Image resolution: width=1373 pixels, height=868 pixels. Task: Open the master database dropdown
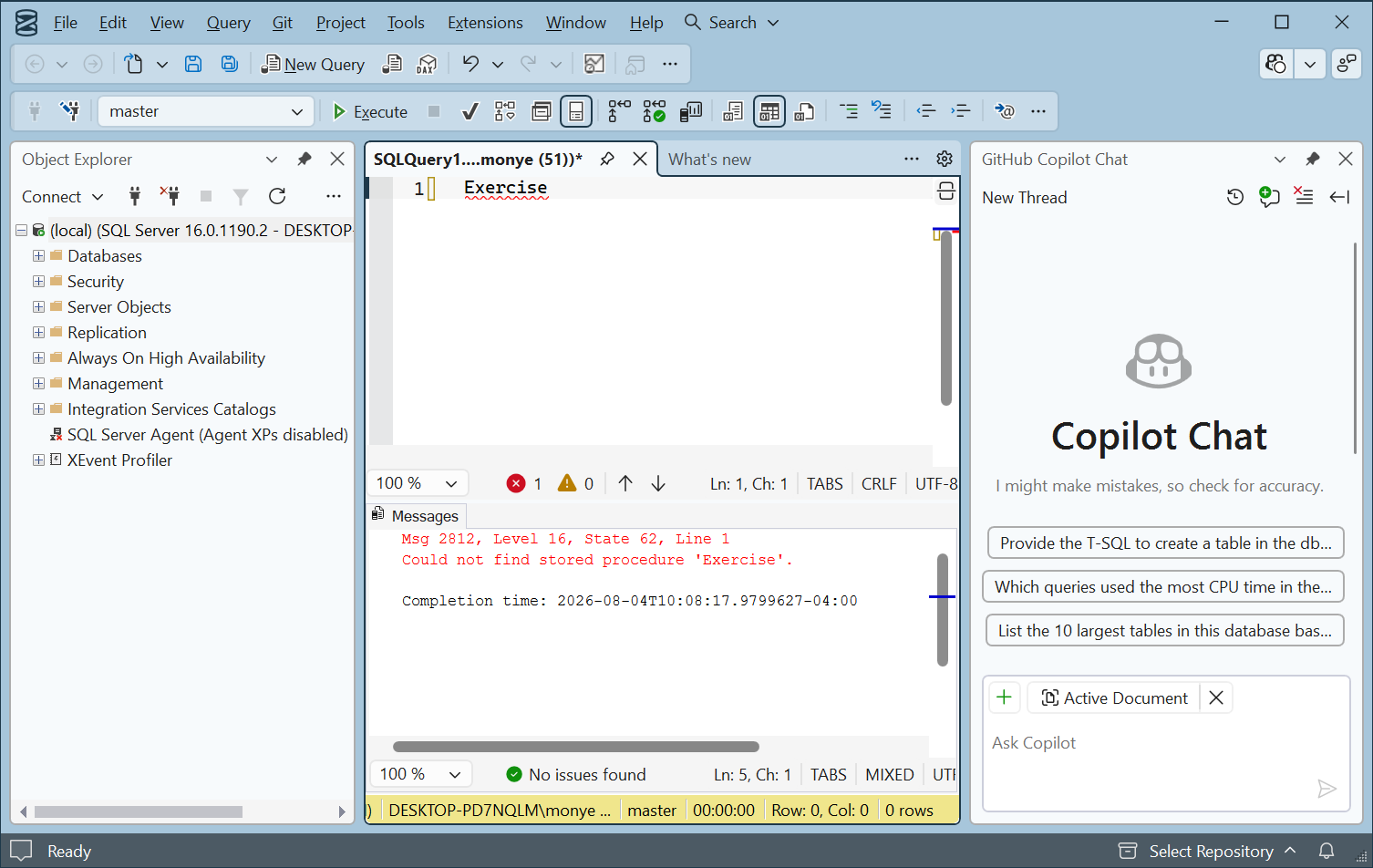point(205,111)
